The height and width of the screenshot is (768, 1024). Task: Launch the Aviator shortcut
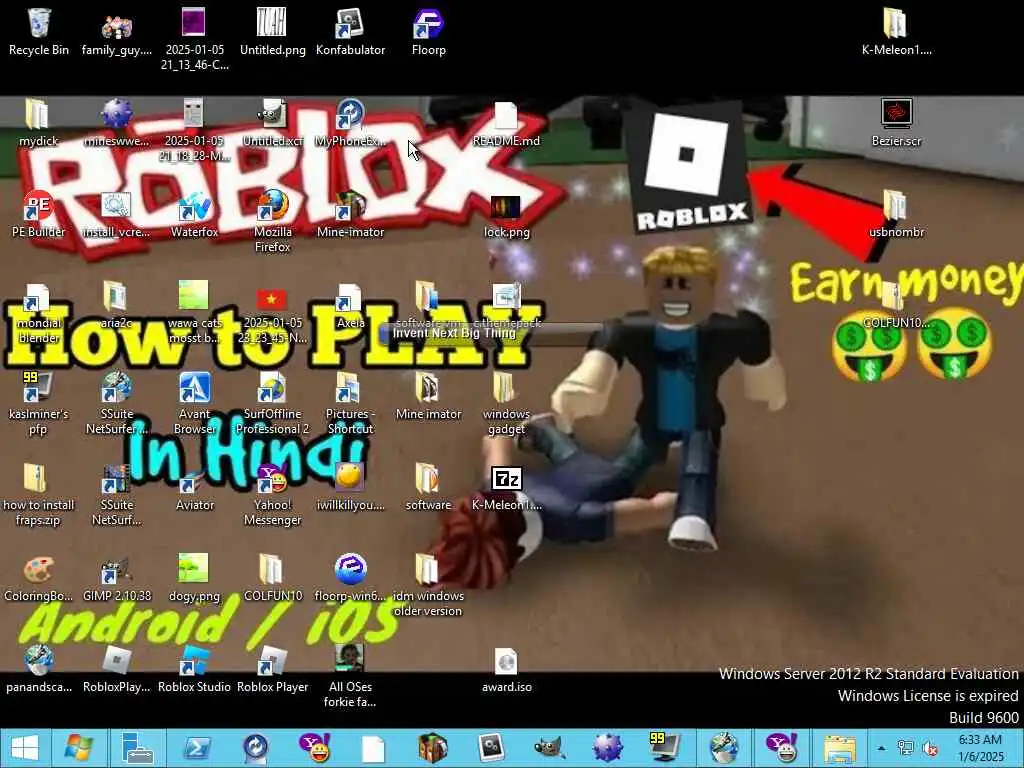pyautogui.click(x=195, y=487)
